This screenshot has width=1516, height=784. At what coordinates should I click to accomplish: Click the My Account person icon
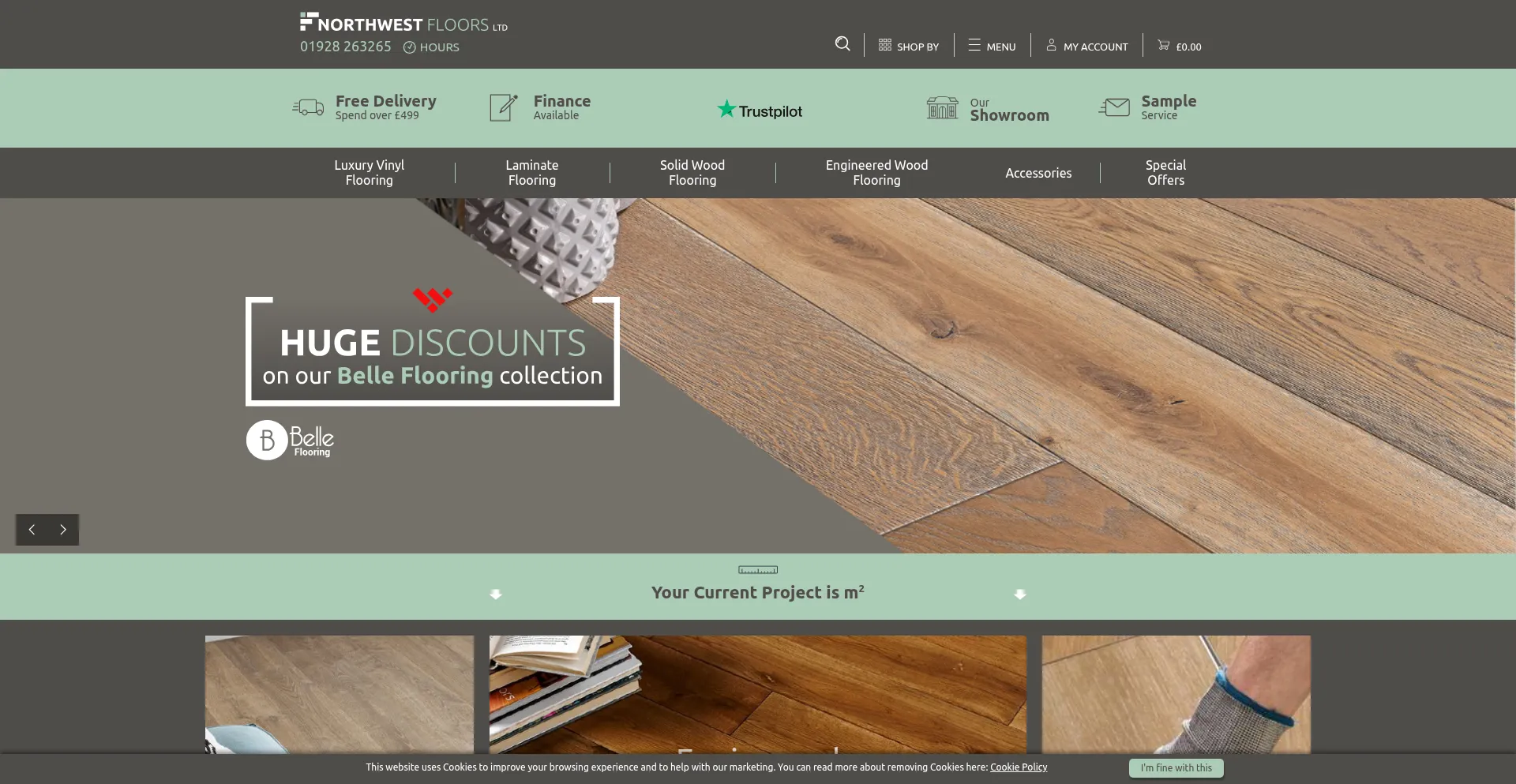pos(1051,45)
